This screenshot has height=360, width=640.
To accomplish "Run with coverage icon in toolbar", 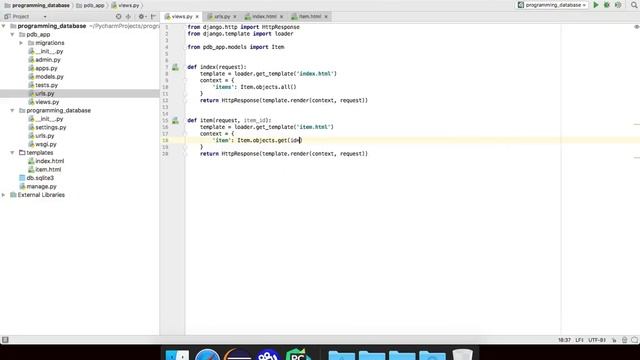I will pos(618,5).
